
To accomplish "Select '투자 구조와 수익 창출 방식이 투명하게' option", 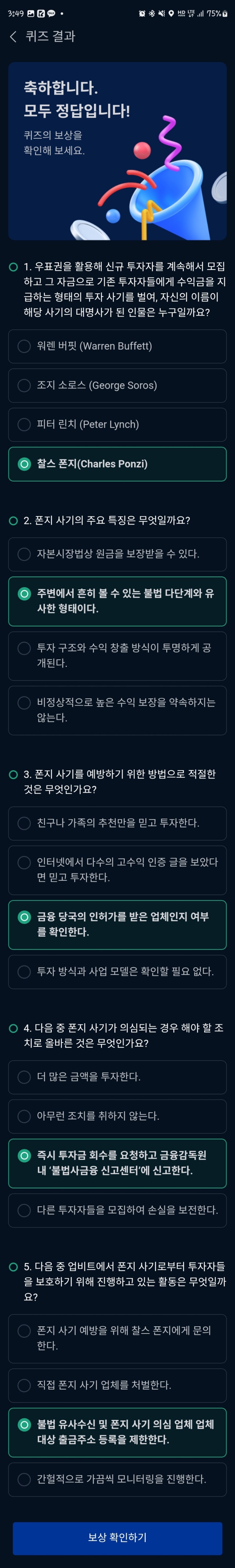I will (117, 656).
